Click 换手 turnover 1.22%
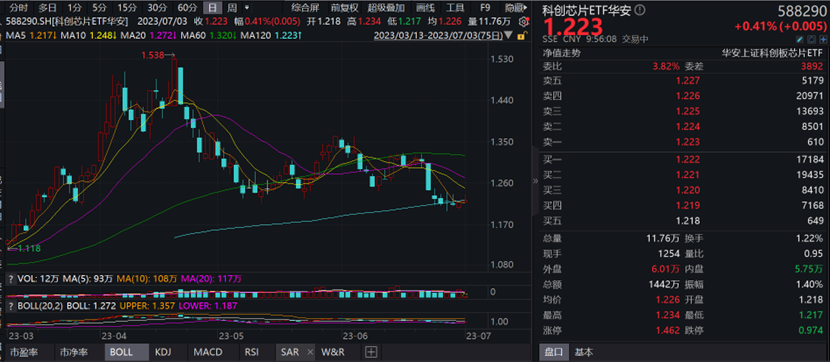This screenshot has height=362, width=830. (x=810, y=239)
